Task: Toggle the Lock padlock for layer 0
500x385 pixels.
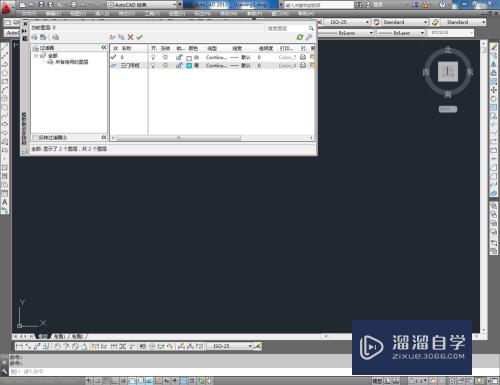Action: tap(179, 57)
